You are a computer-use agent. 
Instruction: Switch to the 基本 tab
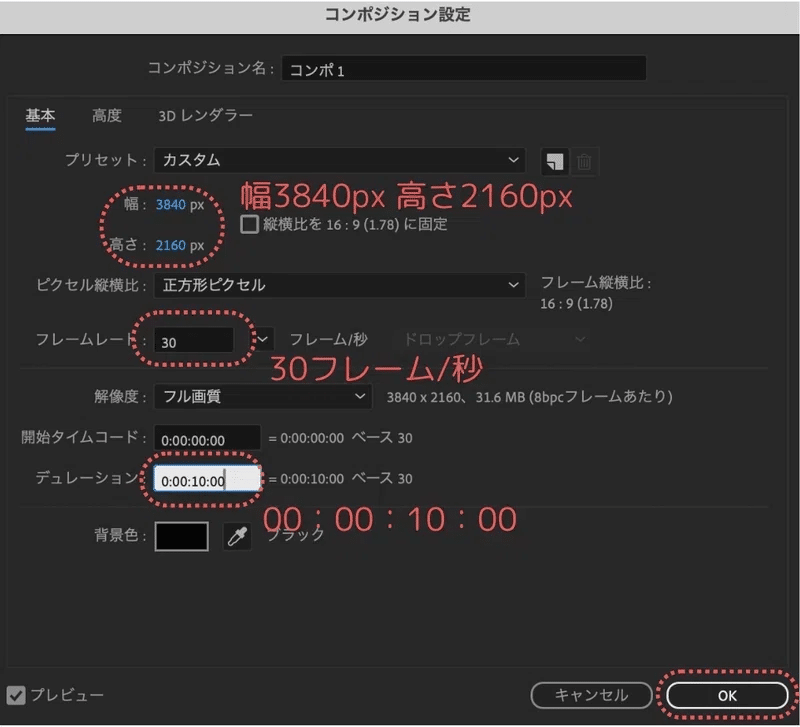pyautogui.click(x=40, y=116)
